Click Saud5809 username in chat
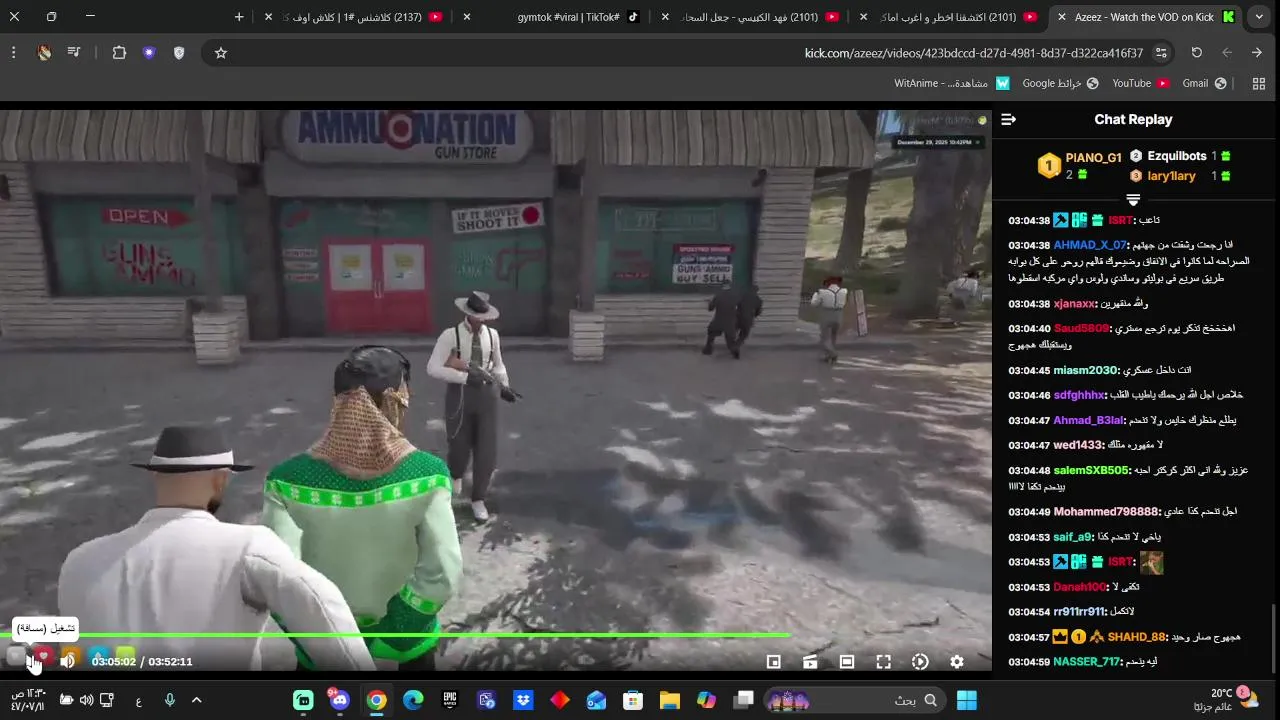Viewport: 1280px width, 720px height. [x=1081, y=328]
